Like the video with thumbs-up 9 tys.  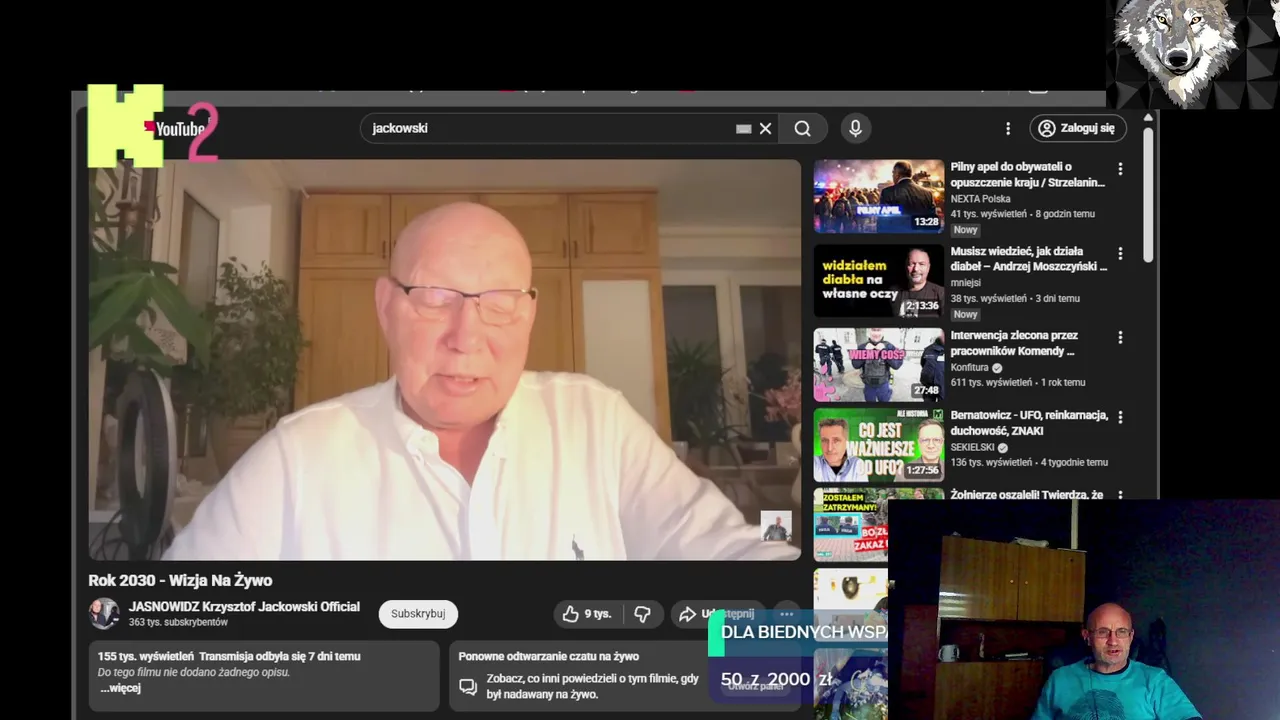tap(587, 614)
